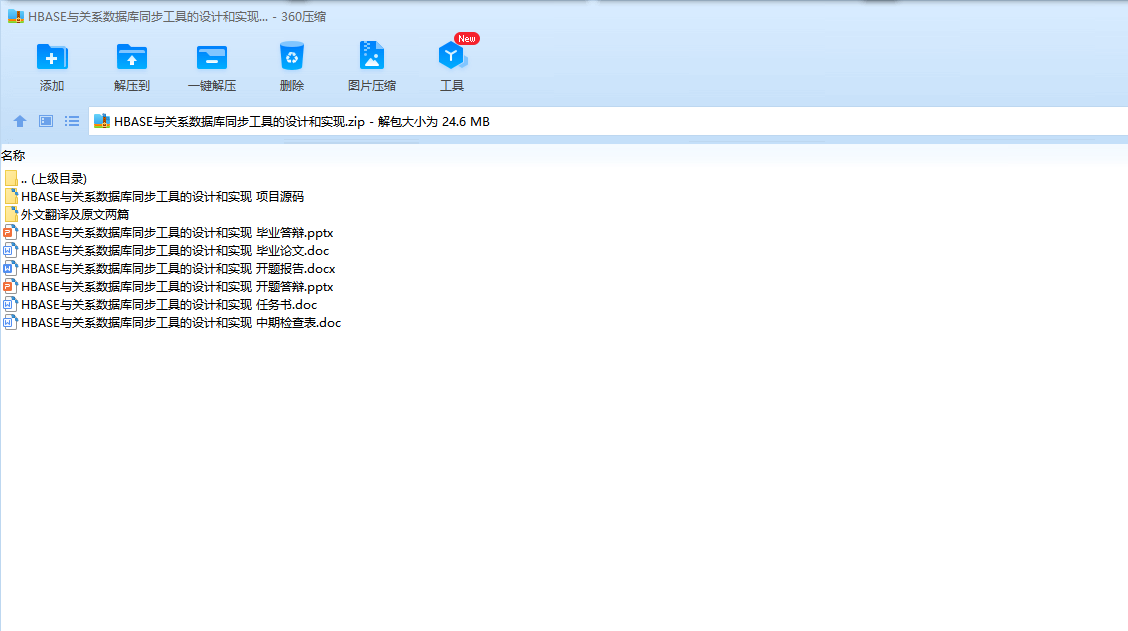The width and height of the screenshot is (1128, 631).
Task: Go up one level with the up arrow
Action: [20, 122]
